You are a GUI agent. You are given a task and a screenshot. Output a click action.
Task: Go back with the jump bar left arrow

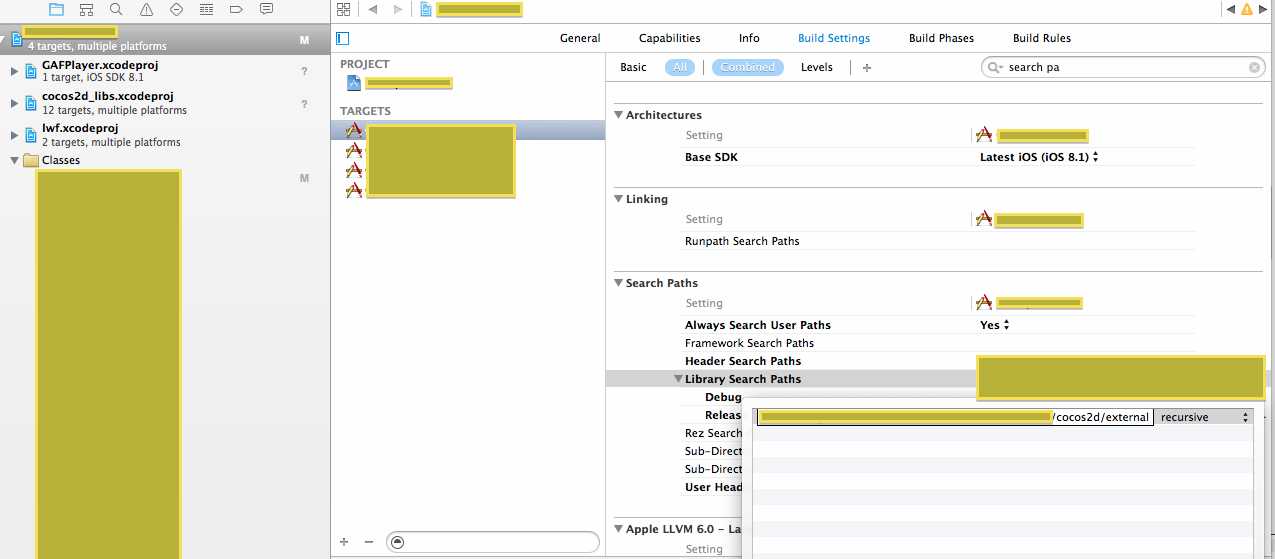373,9
